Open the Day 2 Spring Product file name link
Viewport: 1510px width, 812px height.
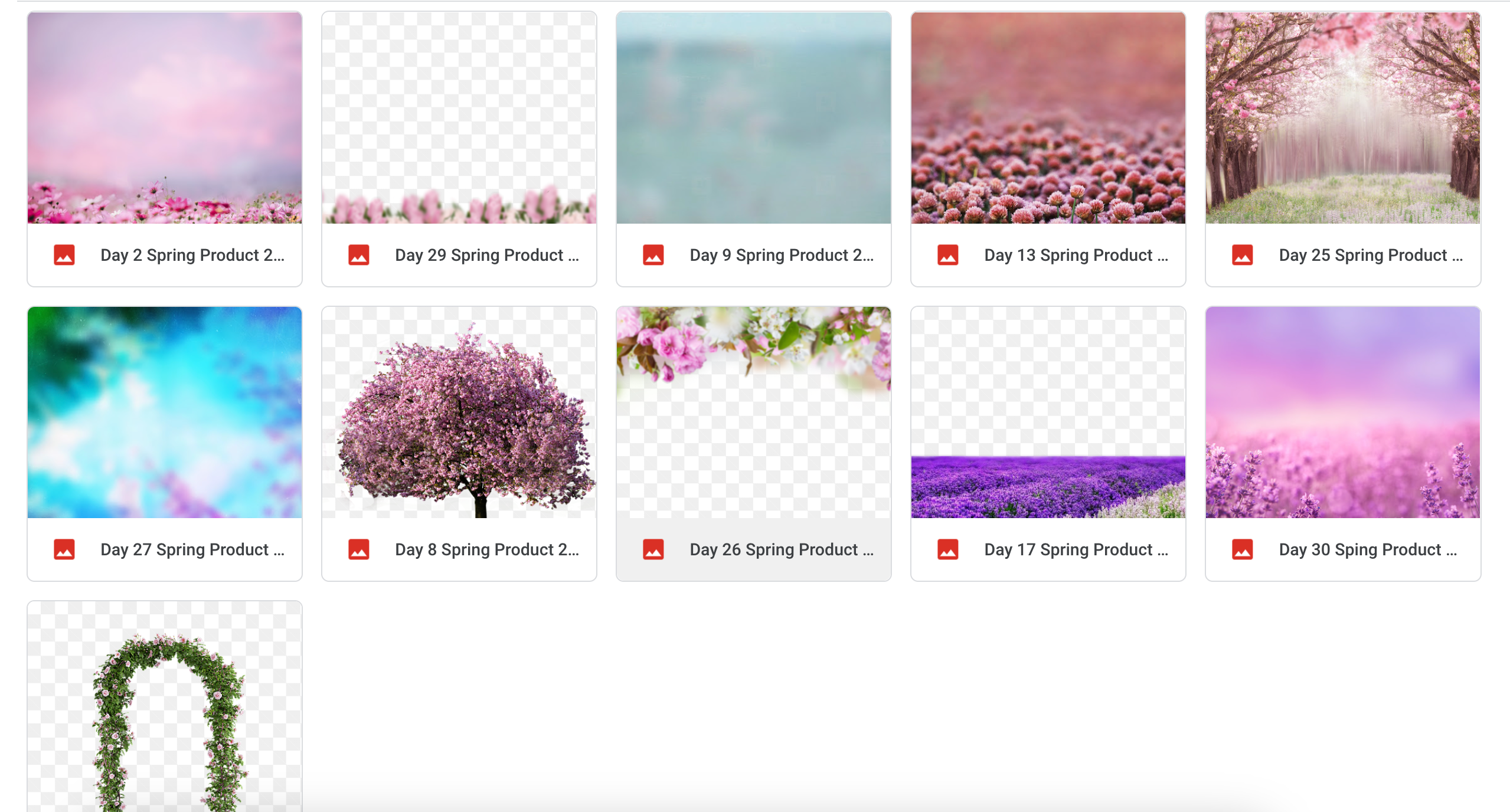[193, 254]
